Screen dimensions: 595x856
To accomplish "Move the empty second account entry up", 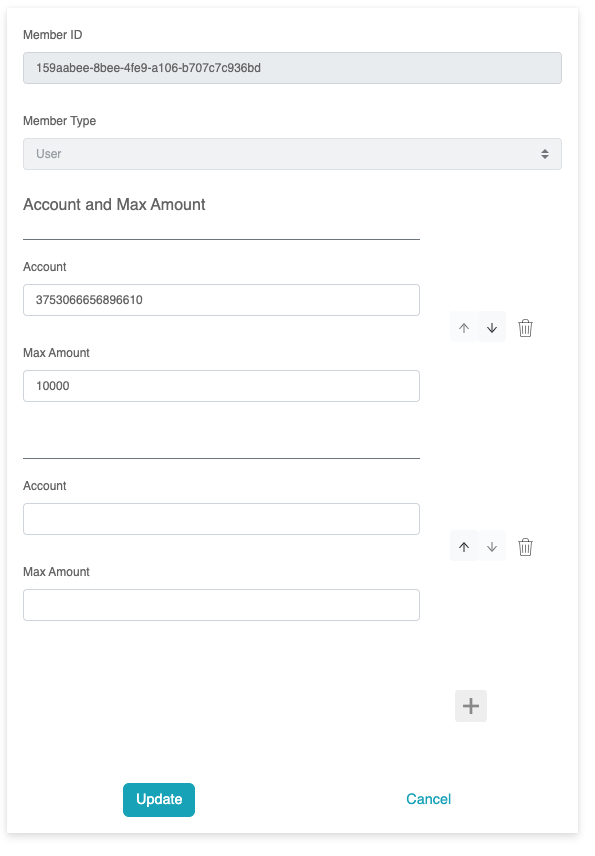I will click(464, 546).
